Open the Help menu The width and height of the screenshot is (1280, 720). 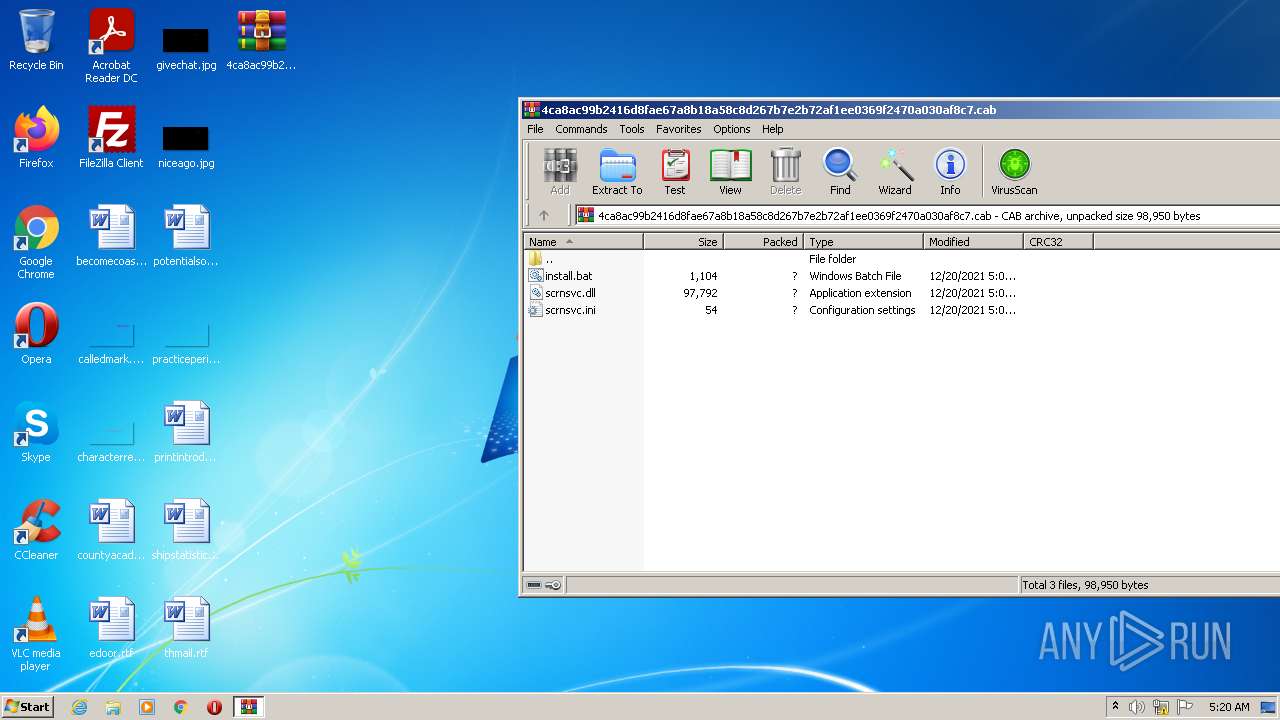[x=772, y=129]
